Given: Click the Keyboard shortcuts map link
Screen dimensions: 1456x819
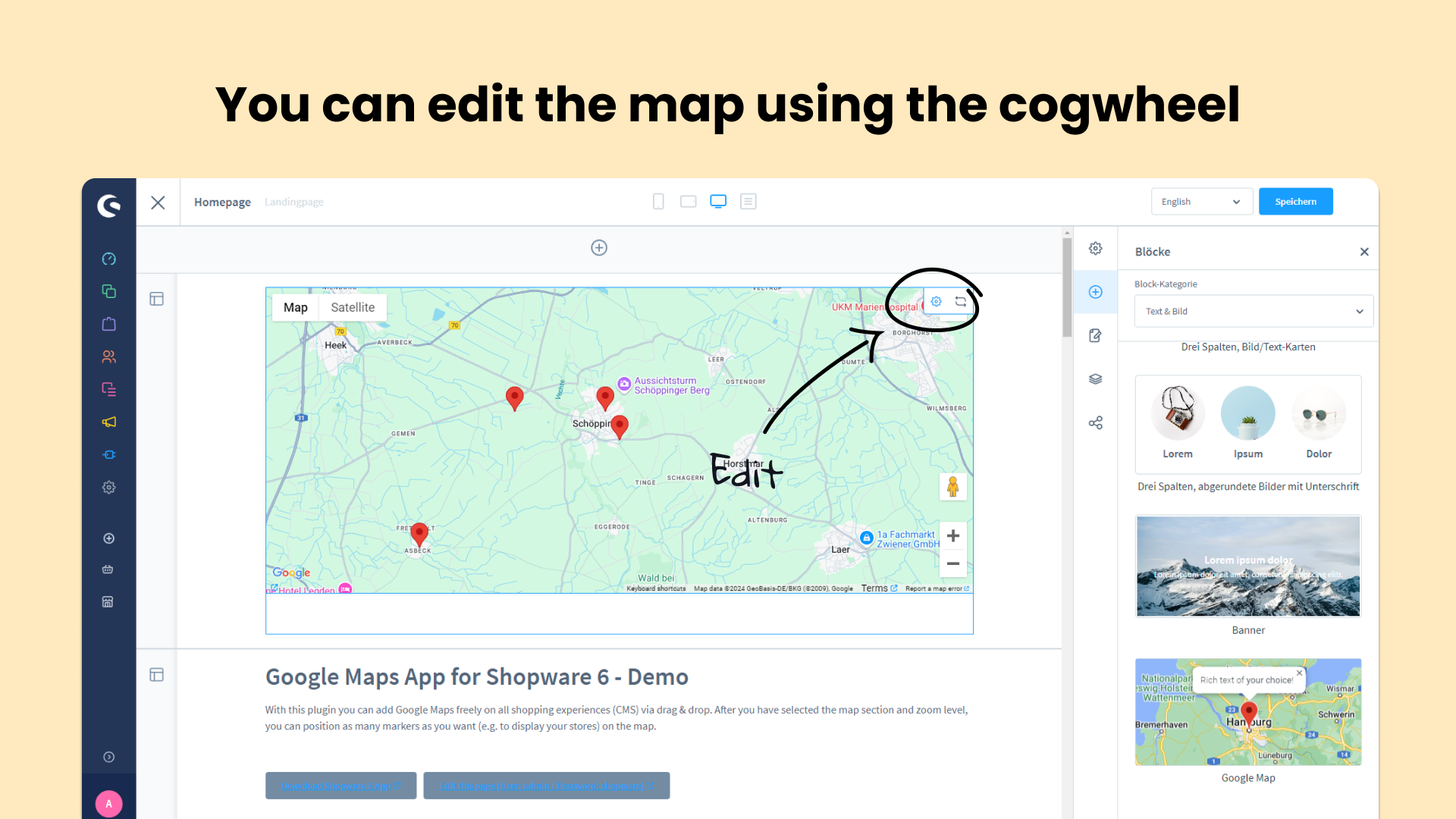Looking at the screenshot, I should pyautogui.click(x=656, y=588).
